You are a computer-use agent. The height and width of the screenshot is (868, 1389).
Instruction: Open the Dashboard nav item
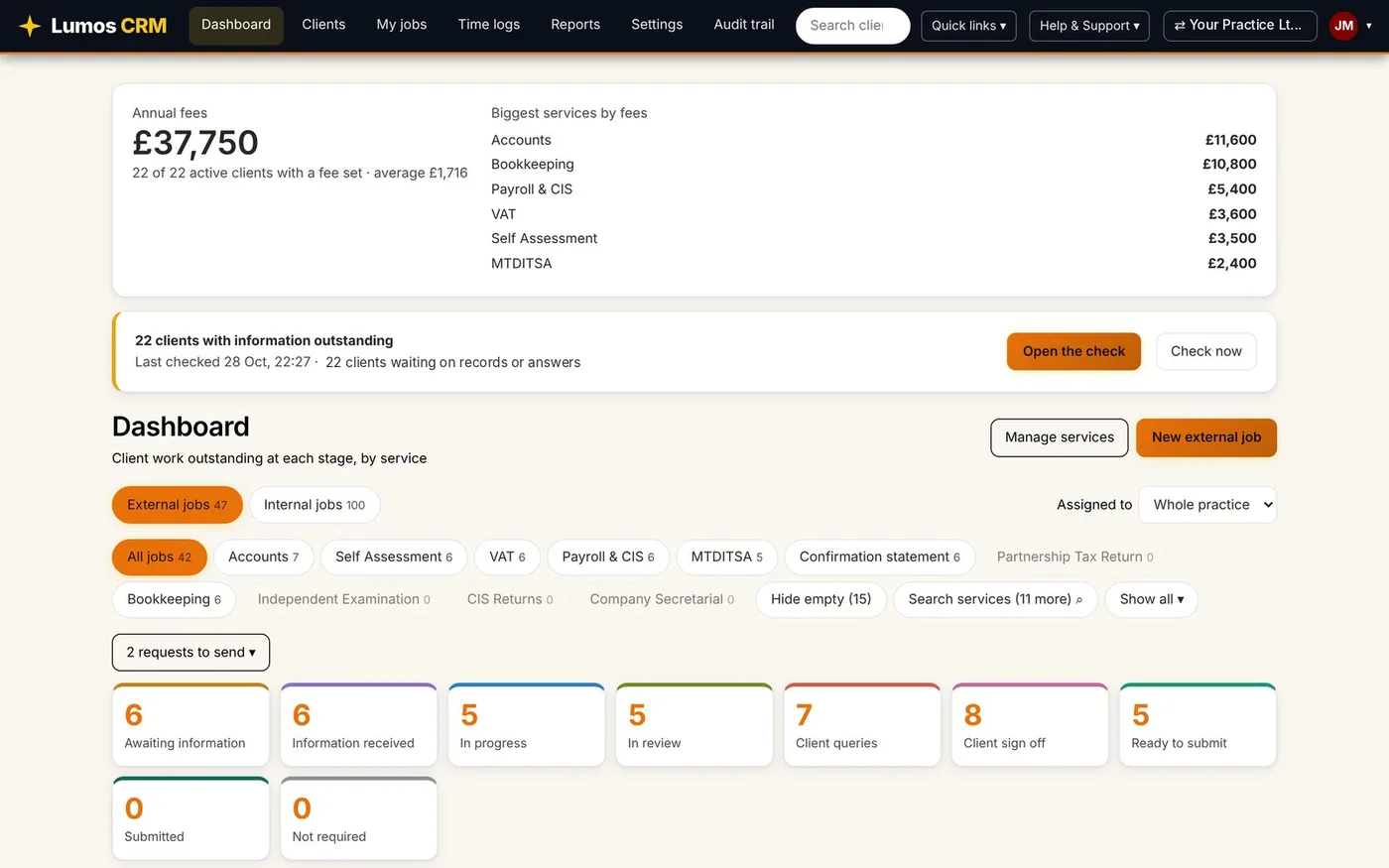[x=236, y=25]
